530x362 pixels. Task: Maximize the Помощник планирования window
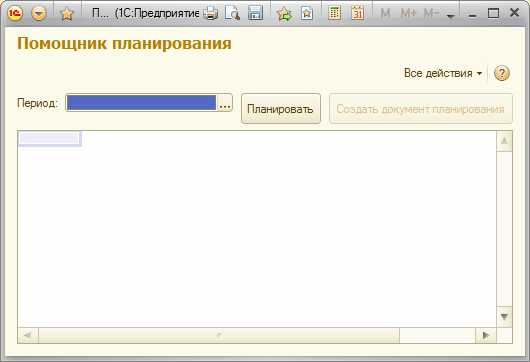coord(493,14)
